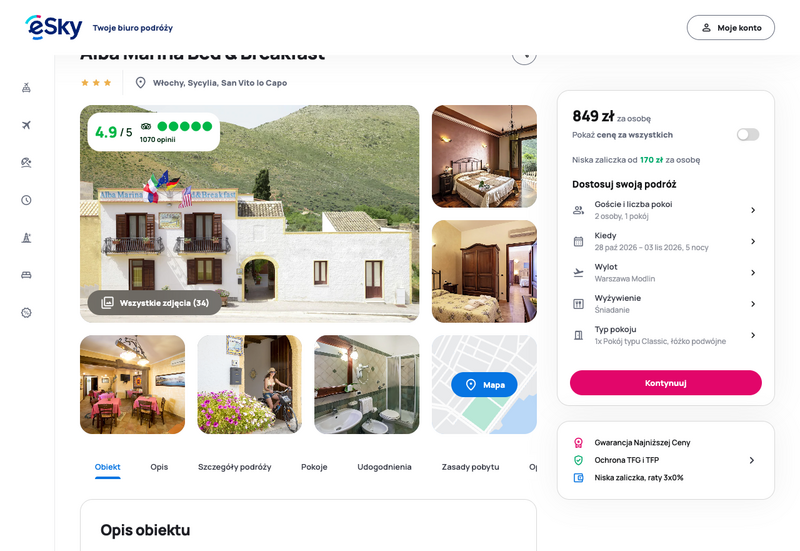Click the three-star hotel rating
Viewport: 800px width, 551px height.
[x=96, y=83]
